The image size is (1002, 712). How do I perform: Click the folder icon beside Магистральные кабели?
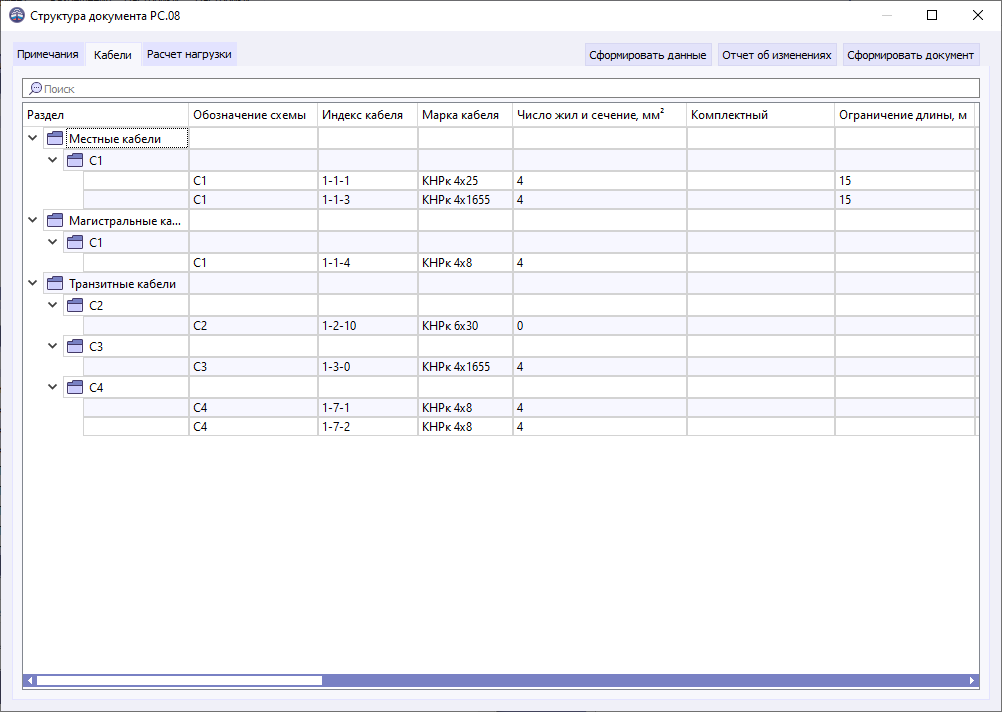tap(54, 220)
